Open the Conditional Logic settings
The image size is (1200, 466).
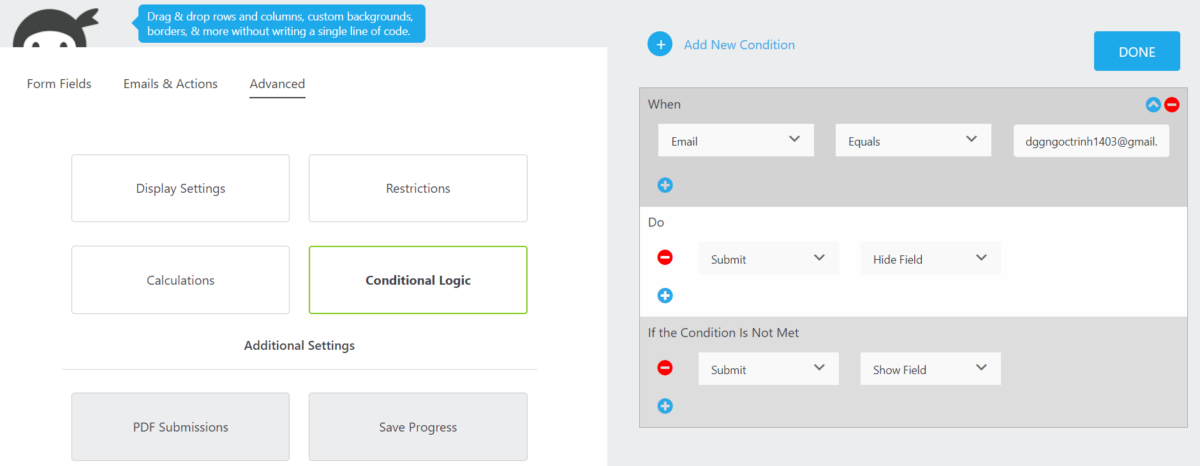[418, 280]
